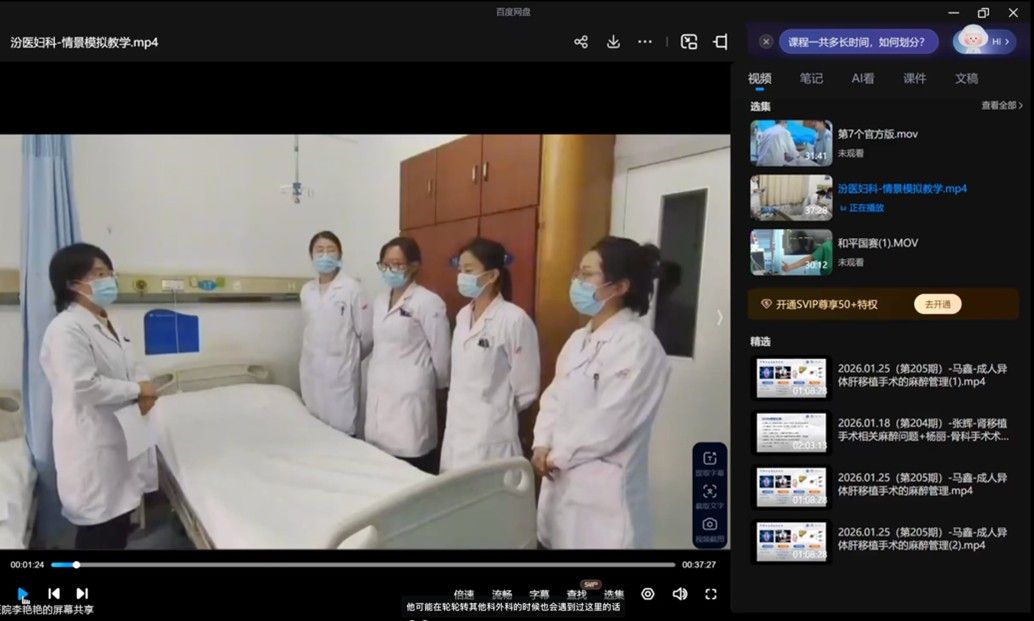Expand 查看全部 to view all episodes

[1001, 106]
